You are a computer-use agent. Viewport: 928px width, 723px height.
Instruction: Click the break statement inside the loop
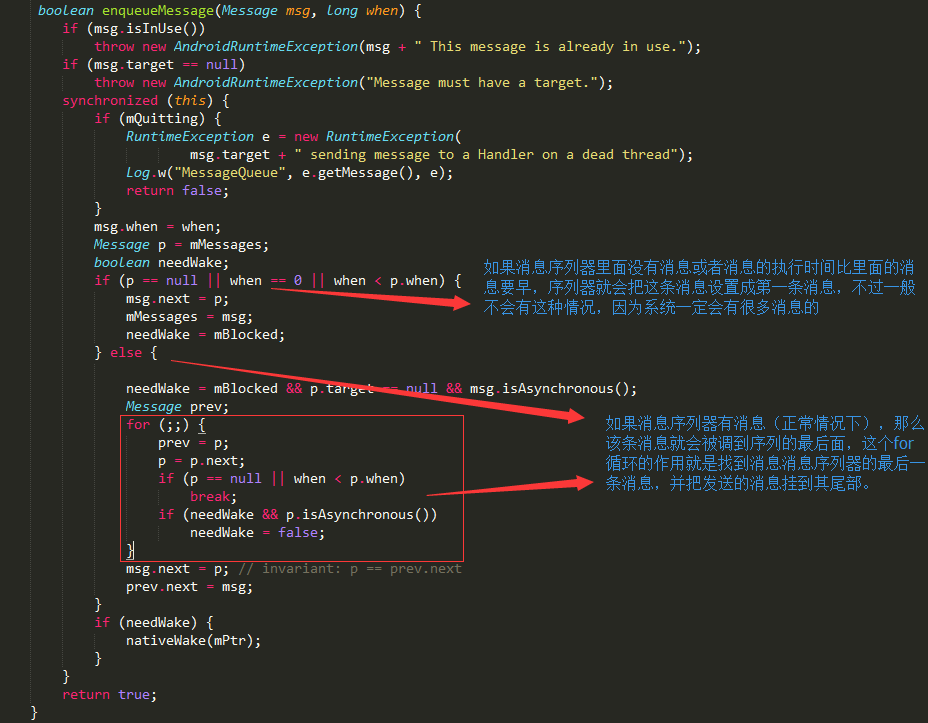tap(212, 497)
